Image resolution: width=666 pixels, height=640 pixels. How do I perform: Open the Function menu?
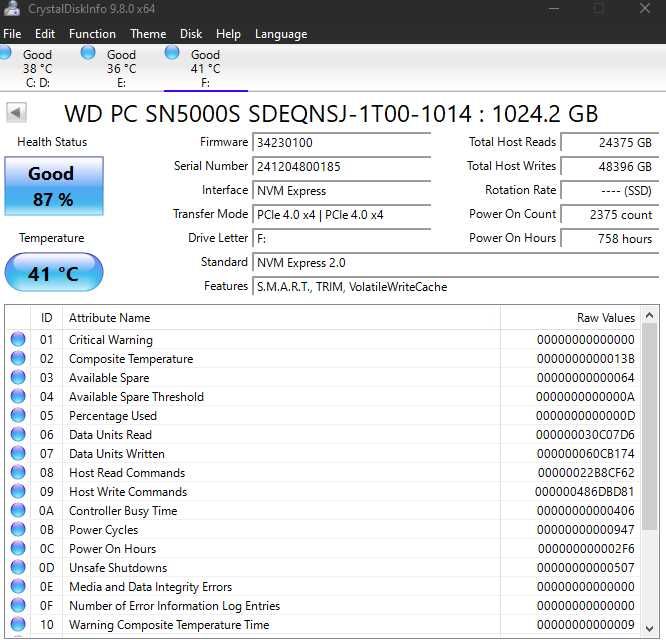(x=92, y=34)
